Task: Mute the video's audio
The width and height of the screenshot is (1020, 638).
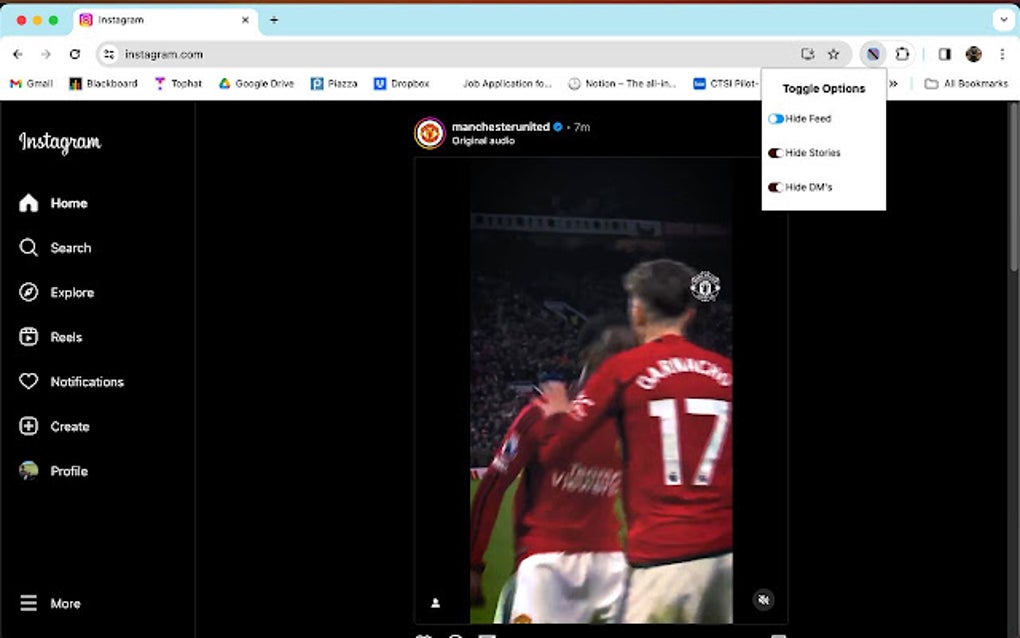Action: pyautogui.click(x=763, y=599)
